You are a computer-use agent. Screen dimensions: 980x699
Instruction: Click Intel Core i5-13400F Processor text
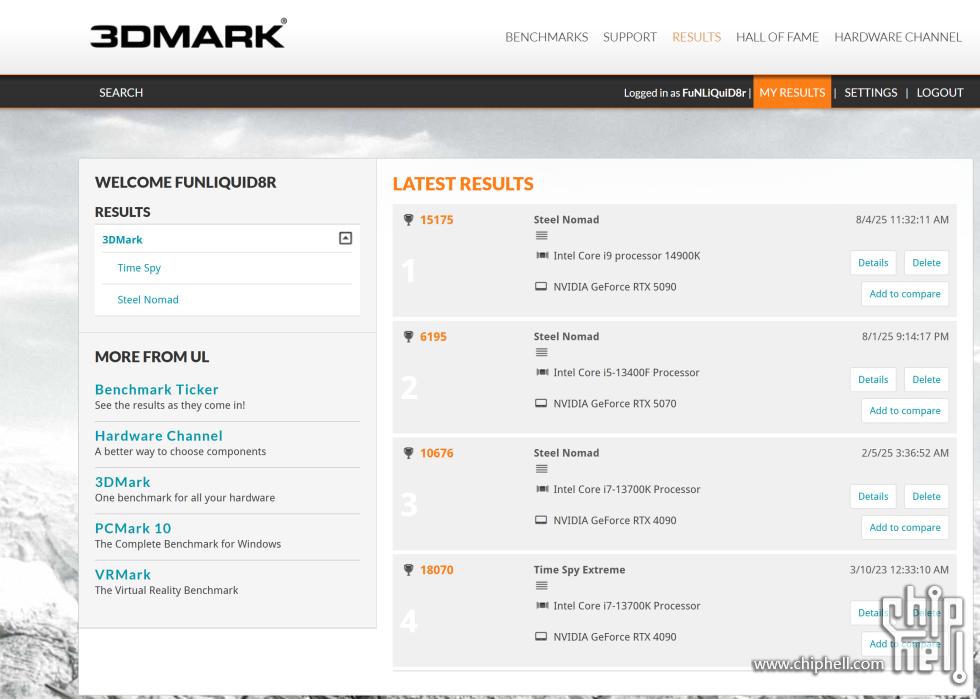(x=626, y=373)
